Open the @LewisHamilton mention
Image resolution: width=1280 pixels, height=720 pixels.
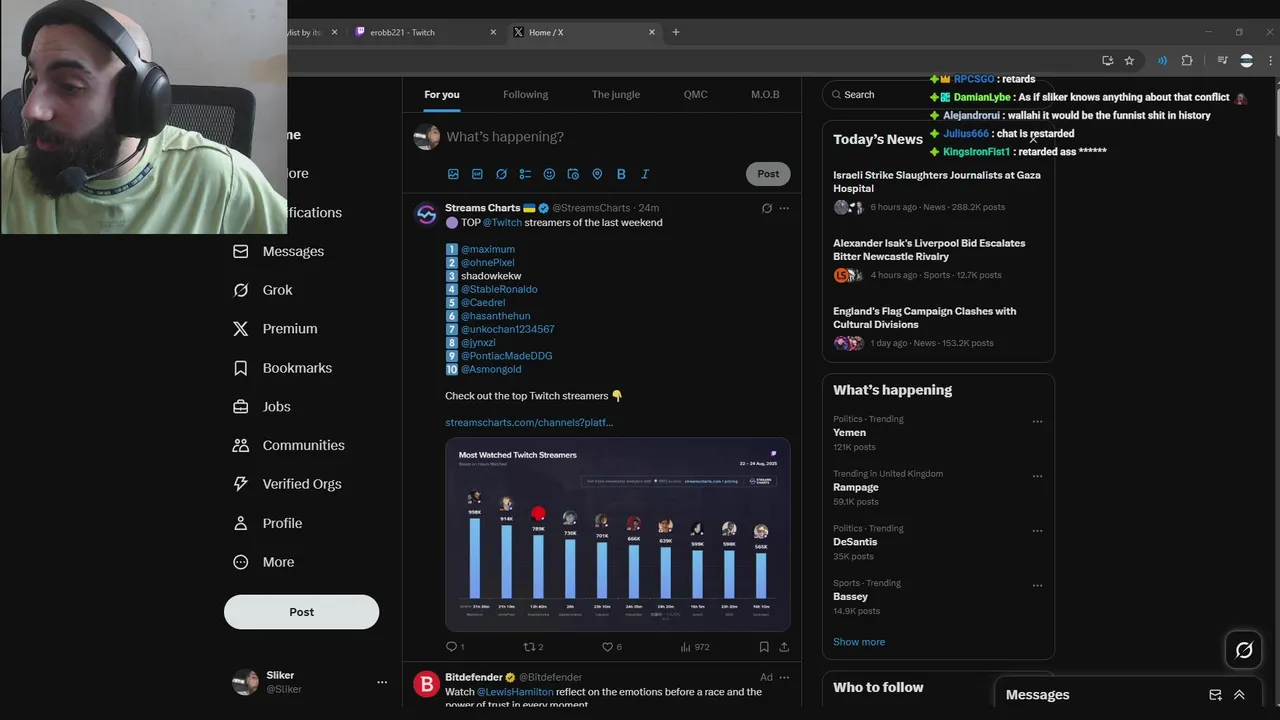[x=515, y=692]
